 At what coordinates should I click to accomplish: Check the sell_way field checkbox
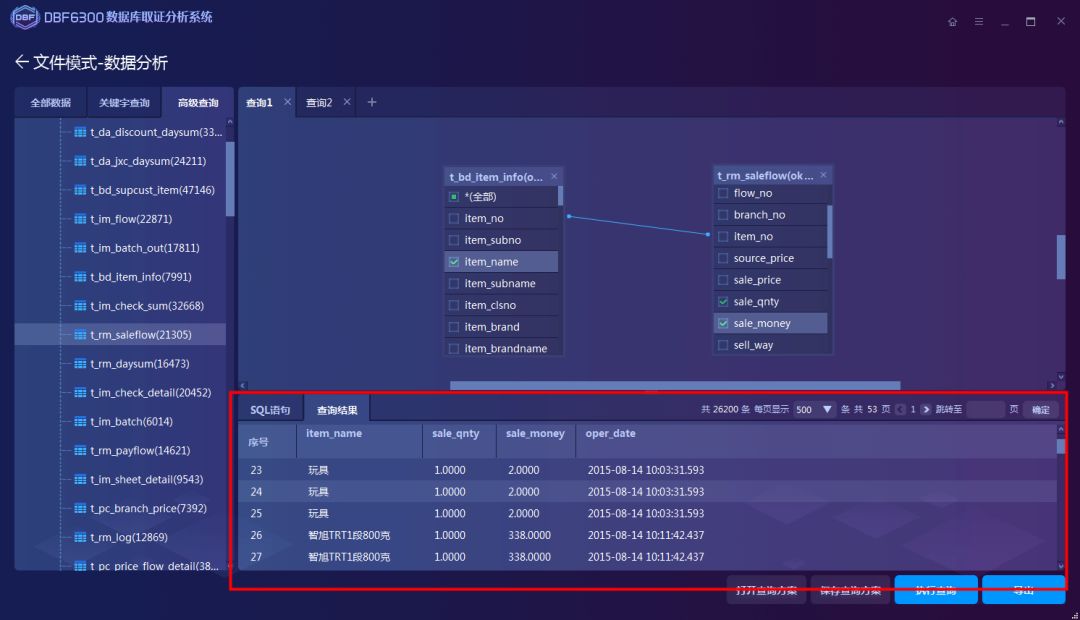point(723,345)
